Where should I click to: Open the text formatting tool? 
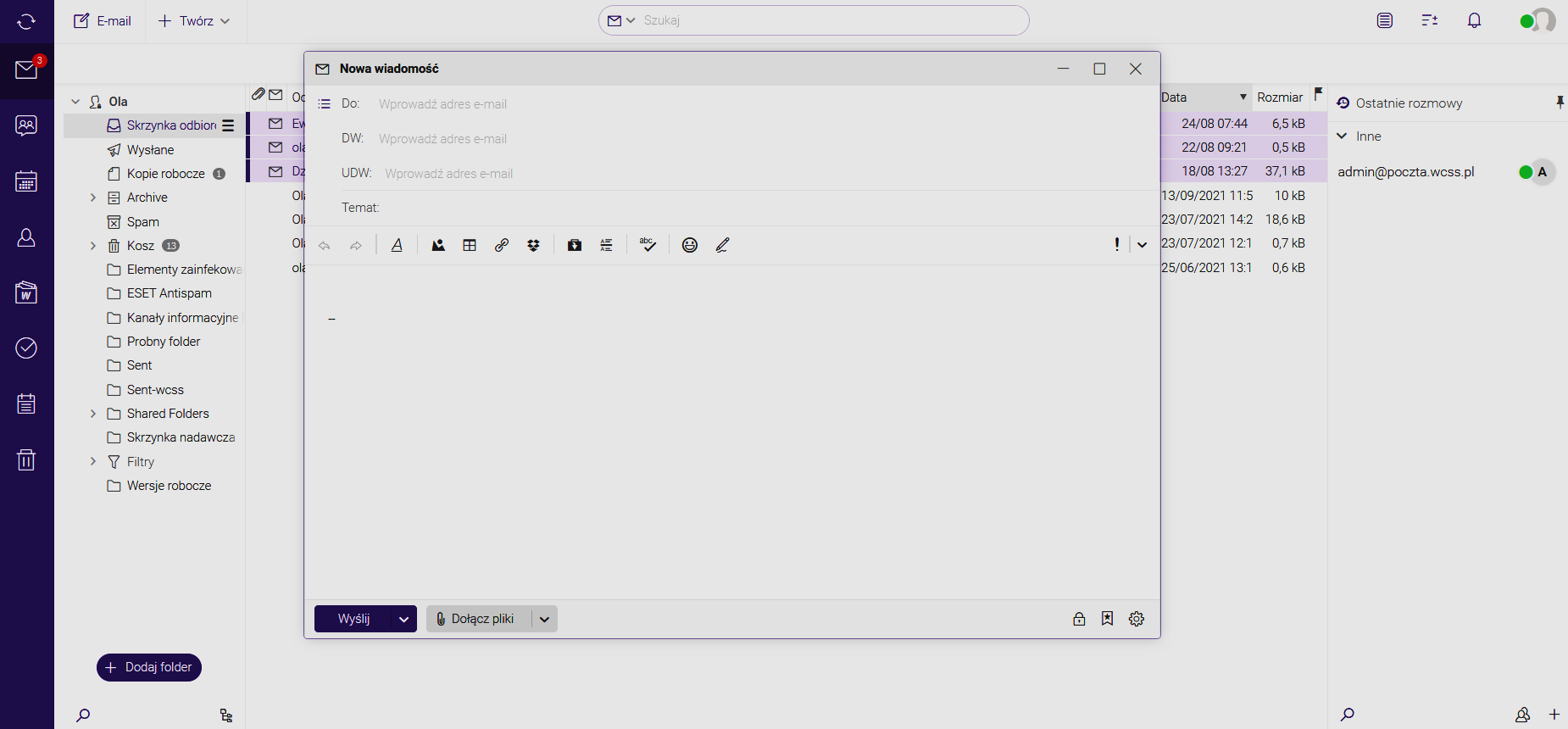tap(397, 245)
